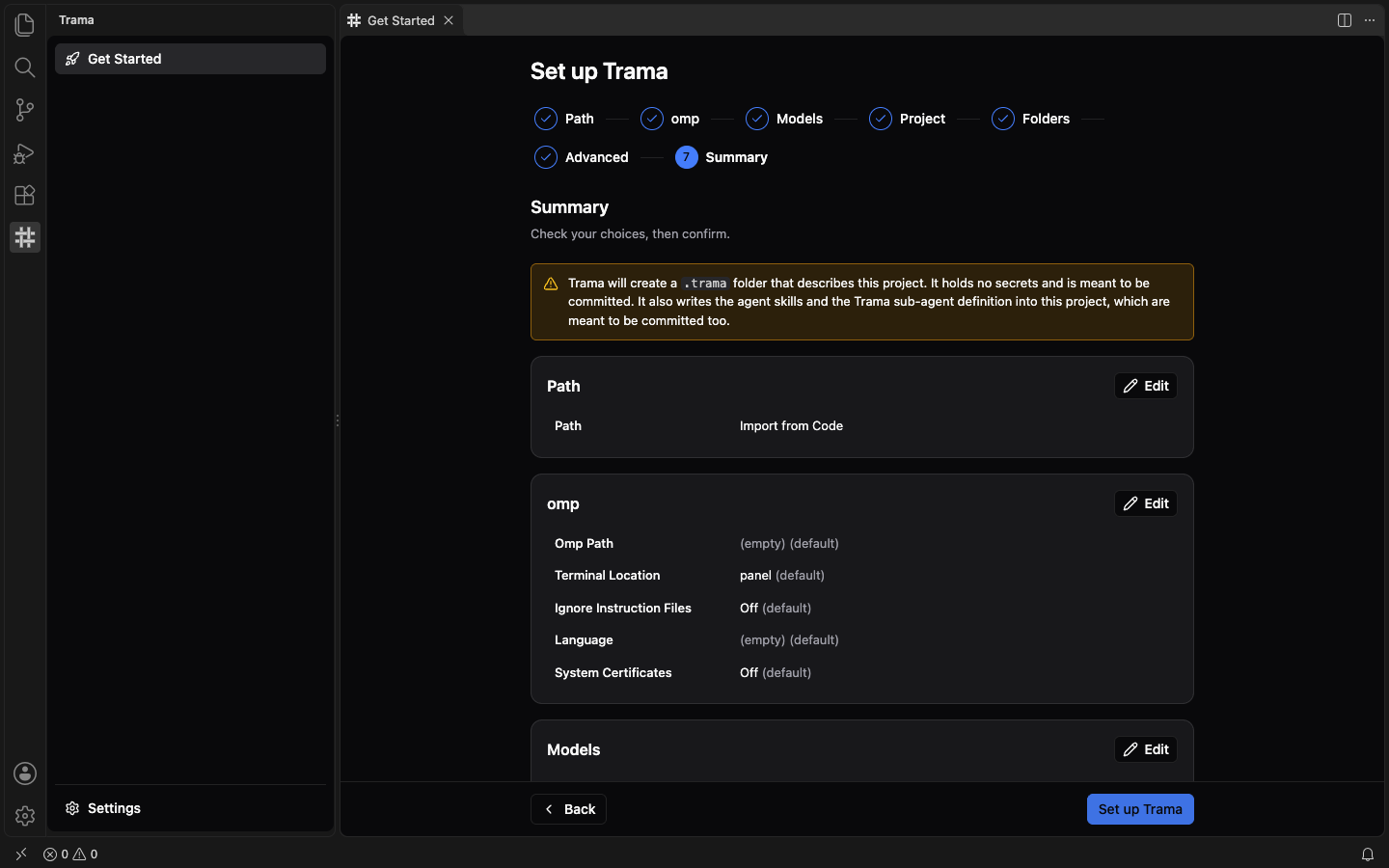
Task: Click the 'Language' row label
Action: pos(584,639)
